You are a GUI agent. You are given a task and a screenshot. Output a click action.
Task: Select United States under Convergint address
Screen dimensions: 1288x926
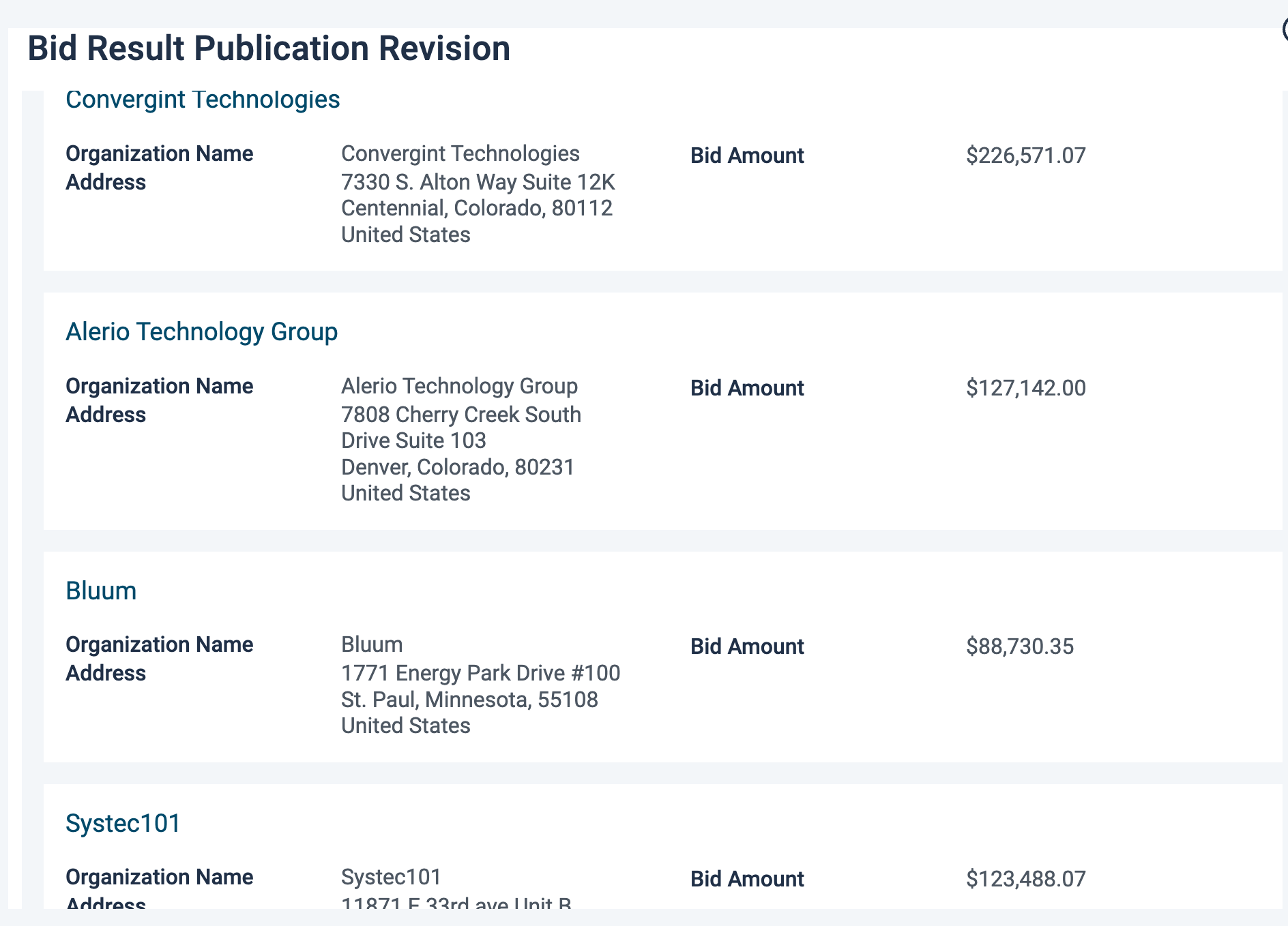pyautogui.click(x=406, y=235)
